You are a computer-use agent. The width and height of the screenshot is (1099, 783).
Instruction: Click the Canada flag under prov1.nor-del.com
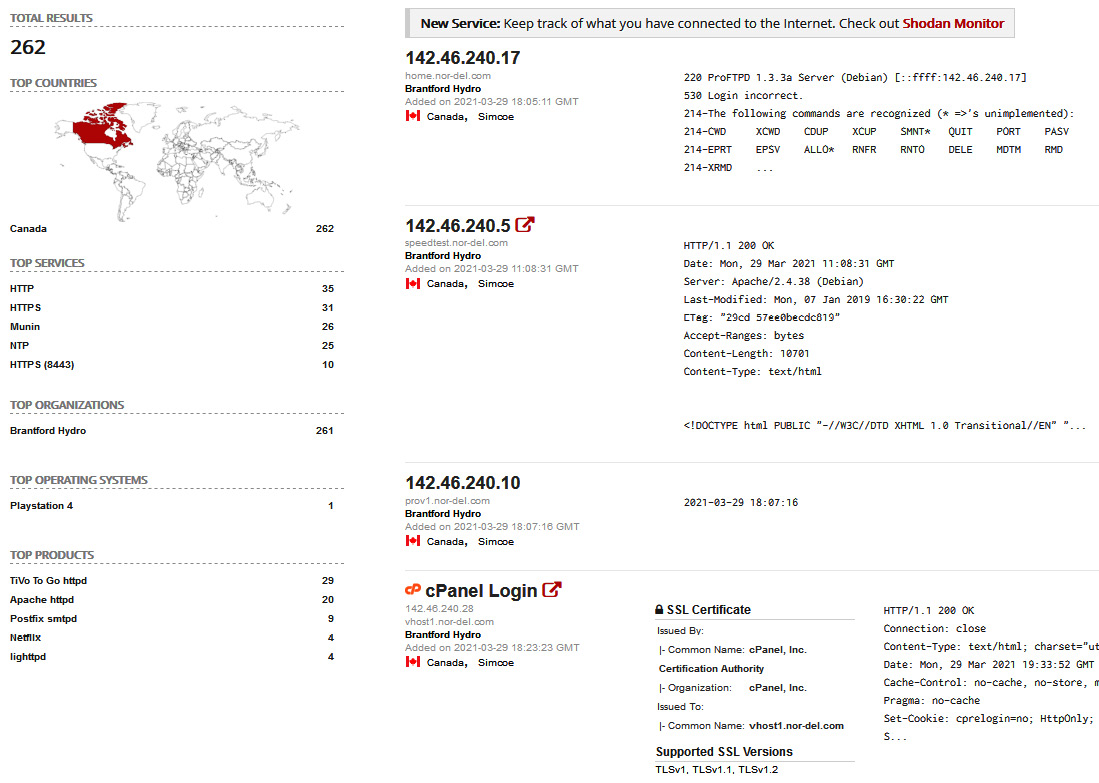[x=413, y=540]
